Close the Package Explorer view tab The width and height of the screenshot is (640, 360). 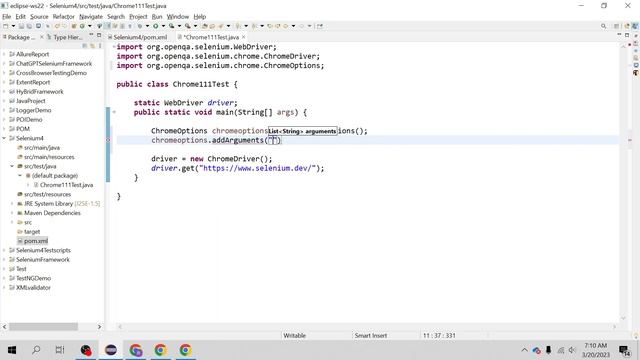(x=41, y=37)
